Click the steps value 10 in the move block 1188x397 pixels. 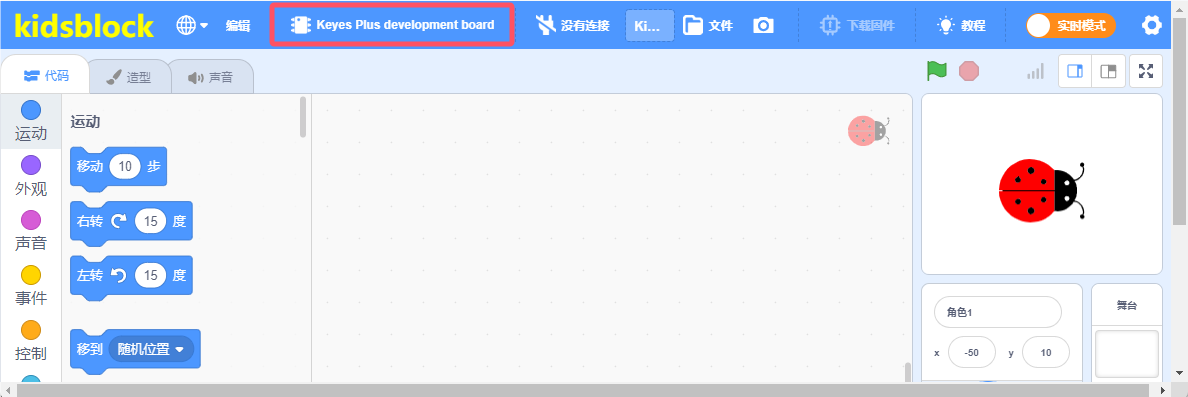pos(125,167)
